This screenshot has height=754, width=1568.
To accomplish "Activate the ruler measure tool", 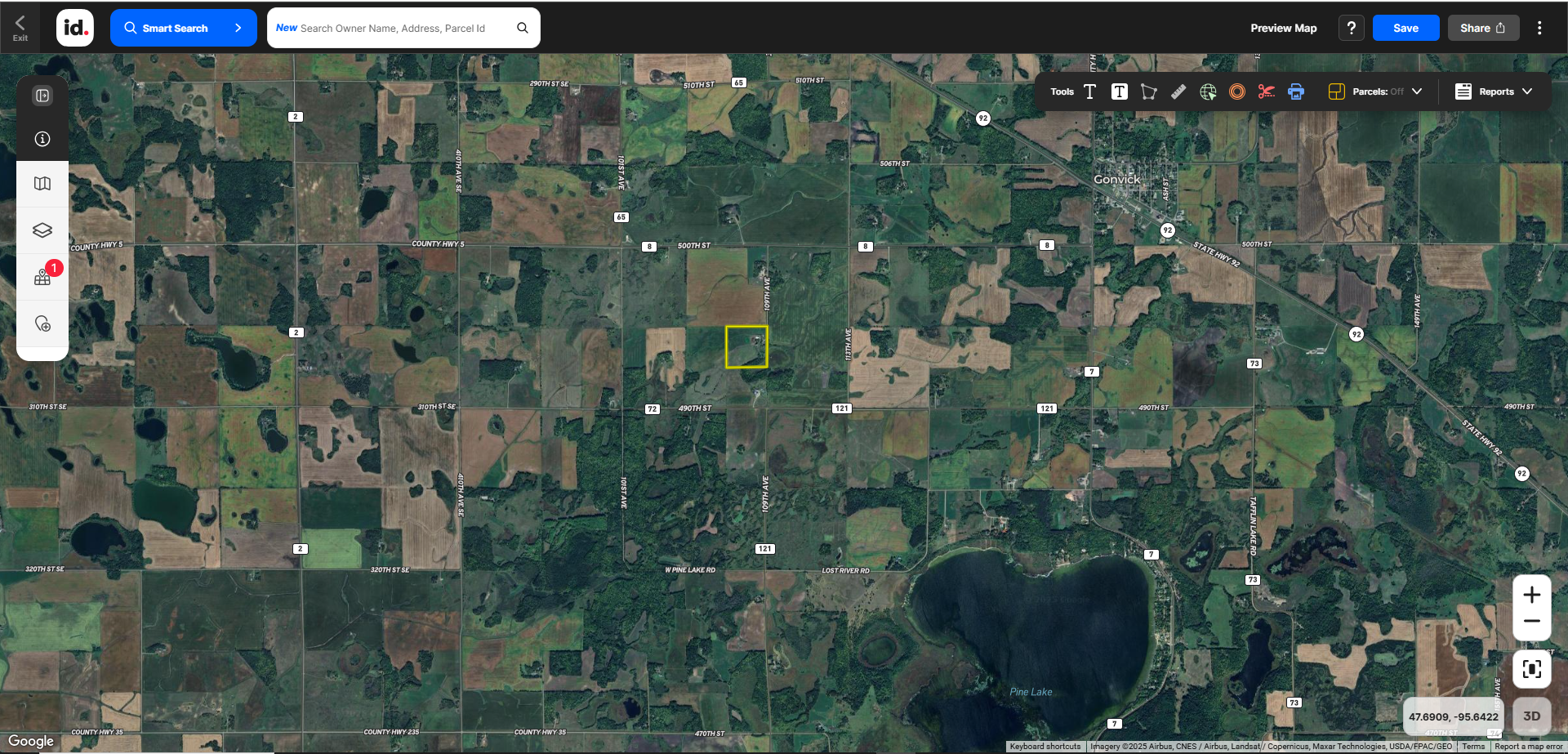I will [x=1178, y=91].
